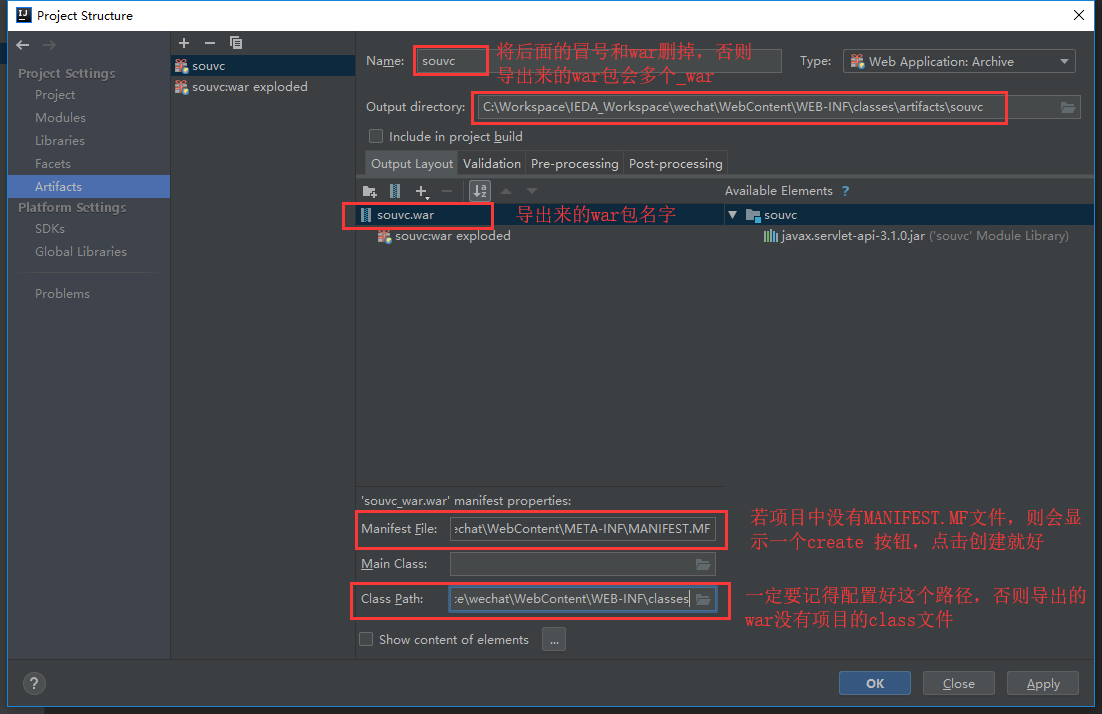The height and width of the screenshot is (714, 1102).
Task: Browse for output directory folder
Action: point(1068,107)
